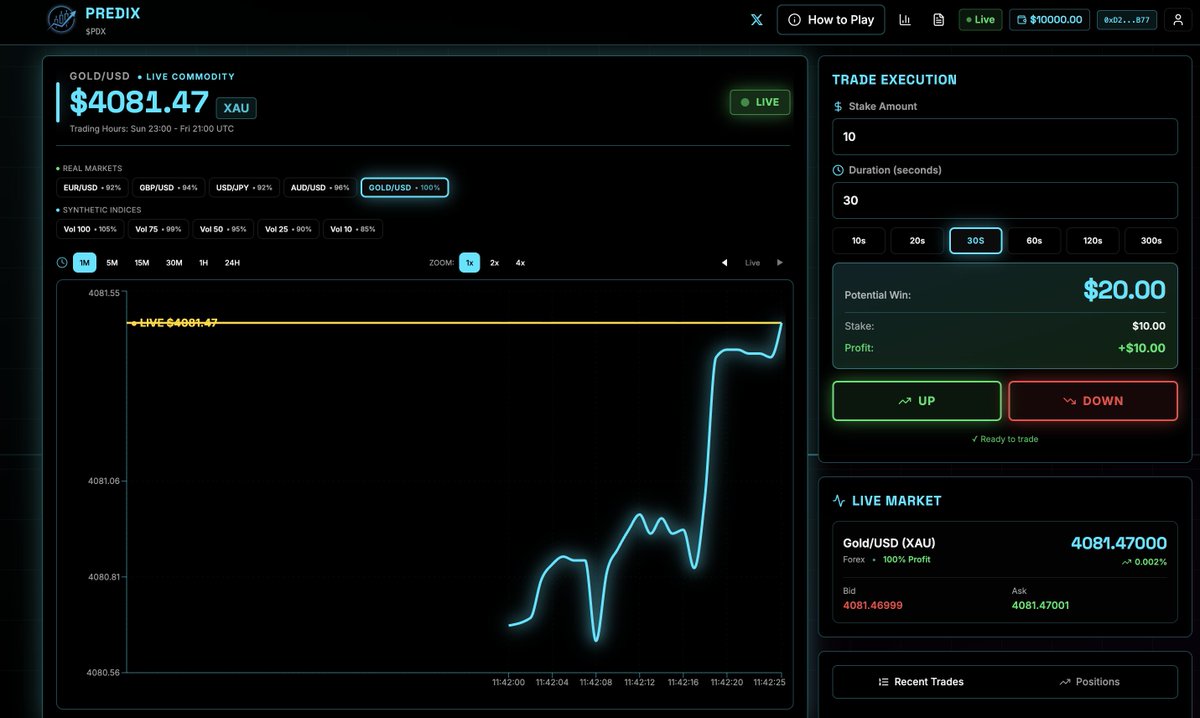Switch chart to 5M timeframe
The width and height of the screenshot is (1200, 718).
point(112,263)
